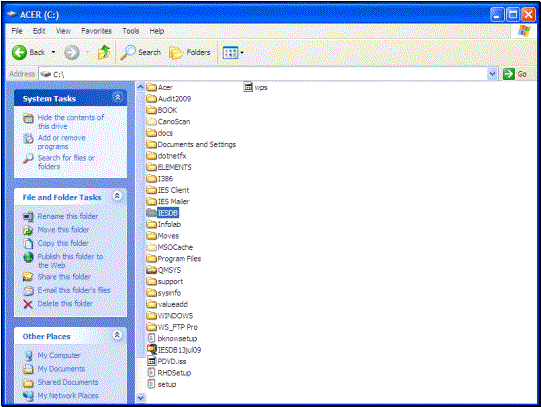Screen dimensions: 541x407
Task: Select the IESDB13jul09 file icon
Action: [x=152, y=349]
